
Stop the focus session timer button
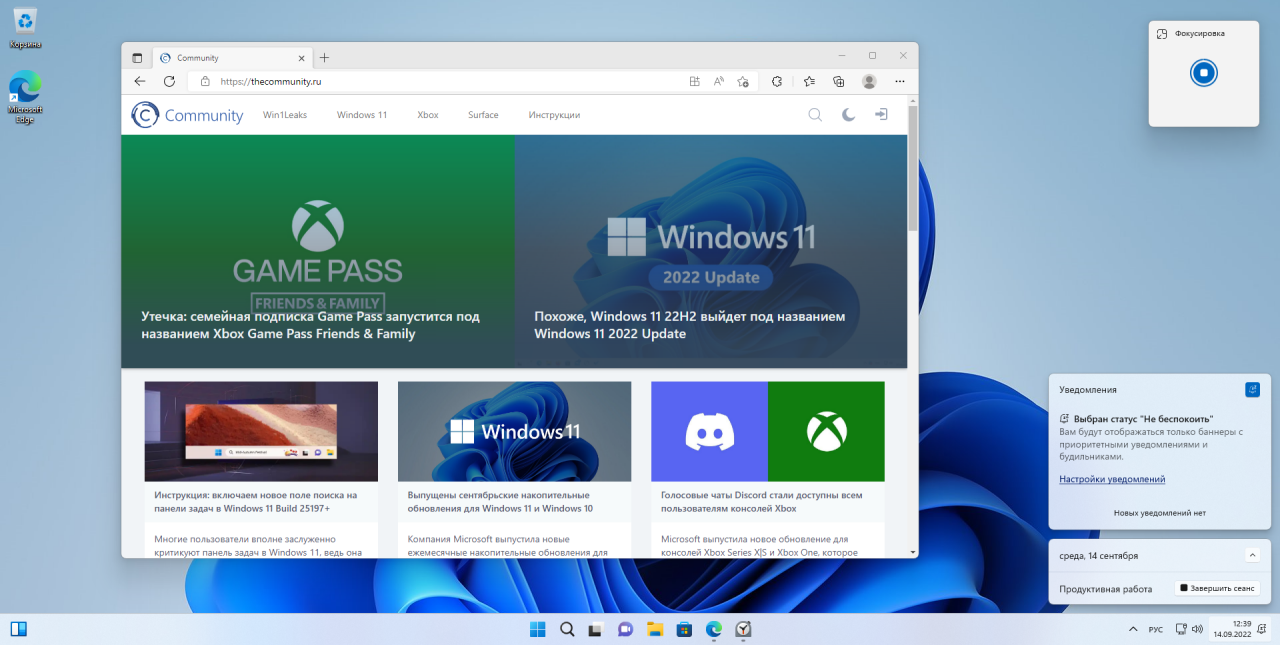tap(1204, 72)
